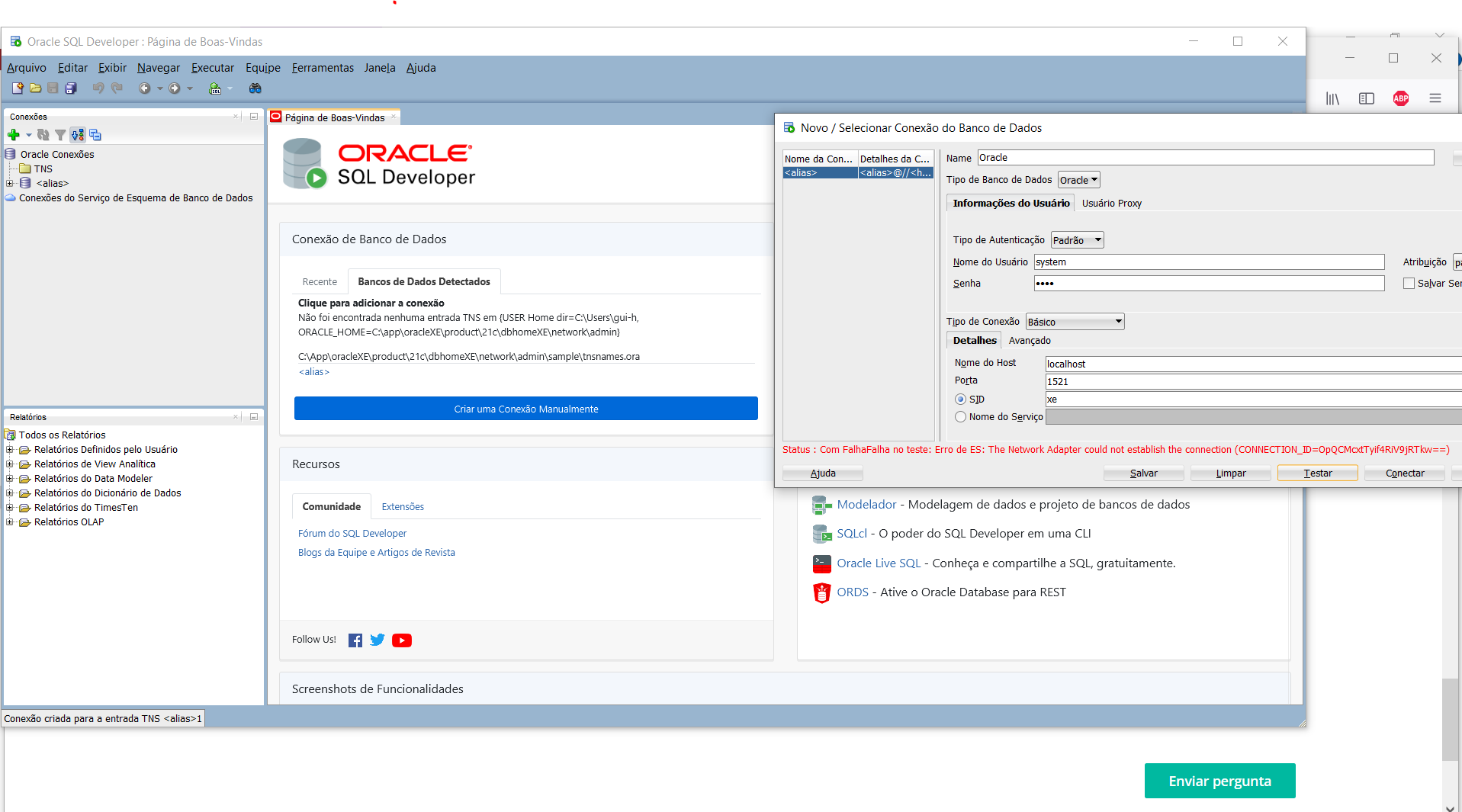
Task: Select the SID radio button
Action: (960, 400)
